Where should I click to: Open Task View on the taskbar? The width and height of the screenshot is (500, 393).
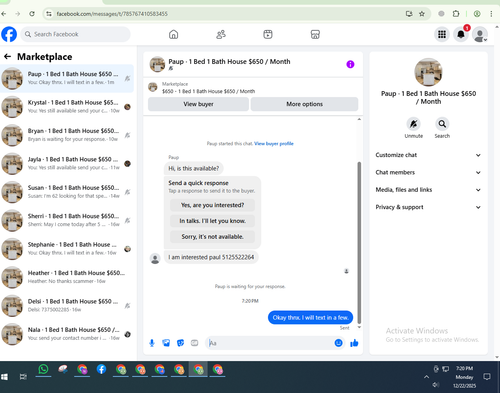coord(23,377)
